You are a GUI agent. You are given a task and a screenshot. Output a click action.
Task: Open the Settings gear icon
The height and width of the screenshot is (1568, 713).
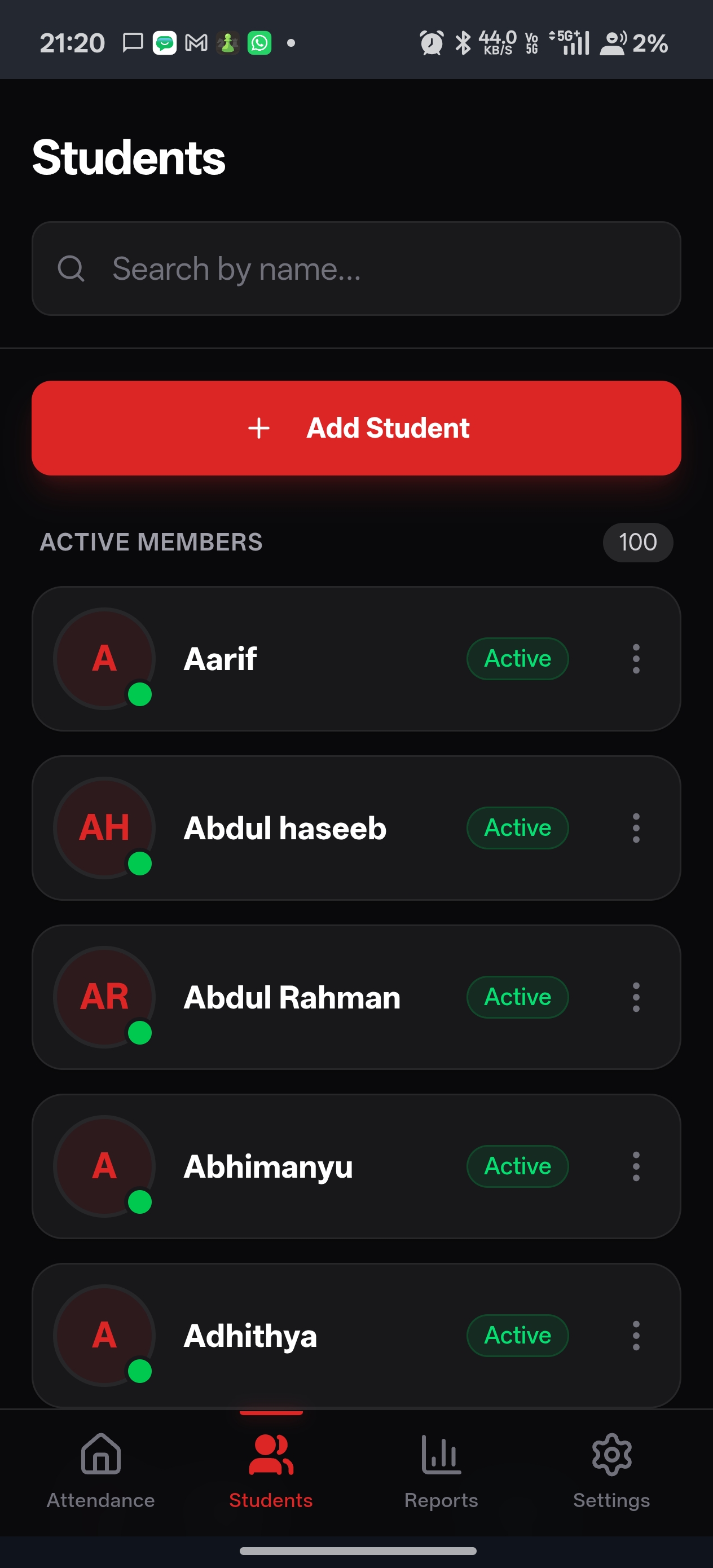[611, 1454]
